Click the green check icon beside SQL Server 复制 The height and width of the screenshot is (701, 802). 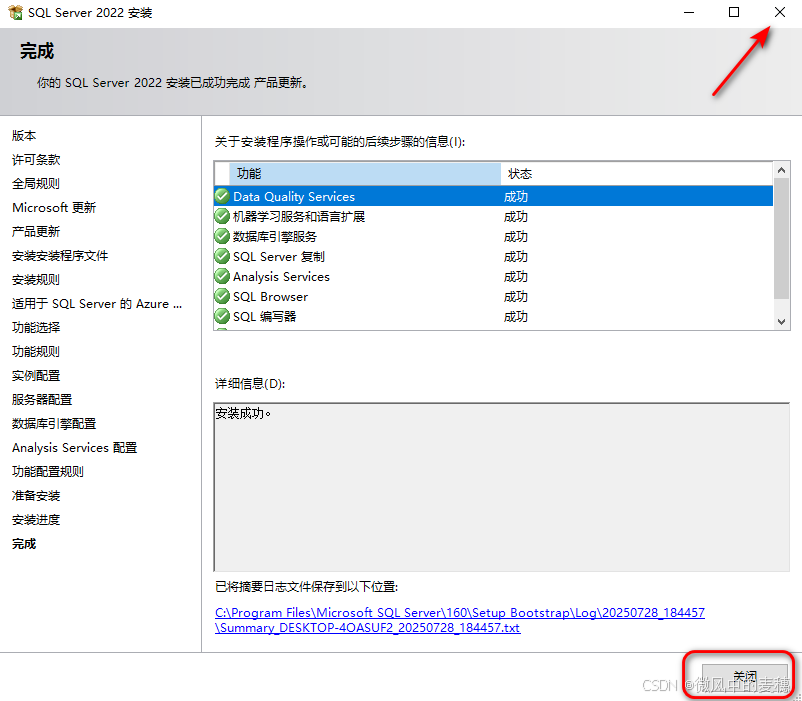click(222, 256)
